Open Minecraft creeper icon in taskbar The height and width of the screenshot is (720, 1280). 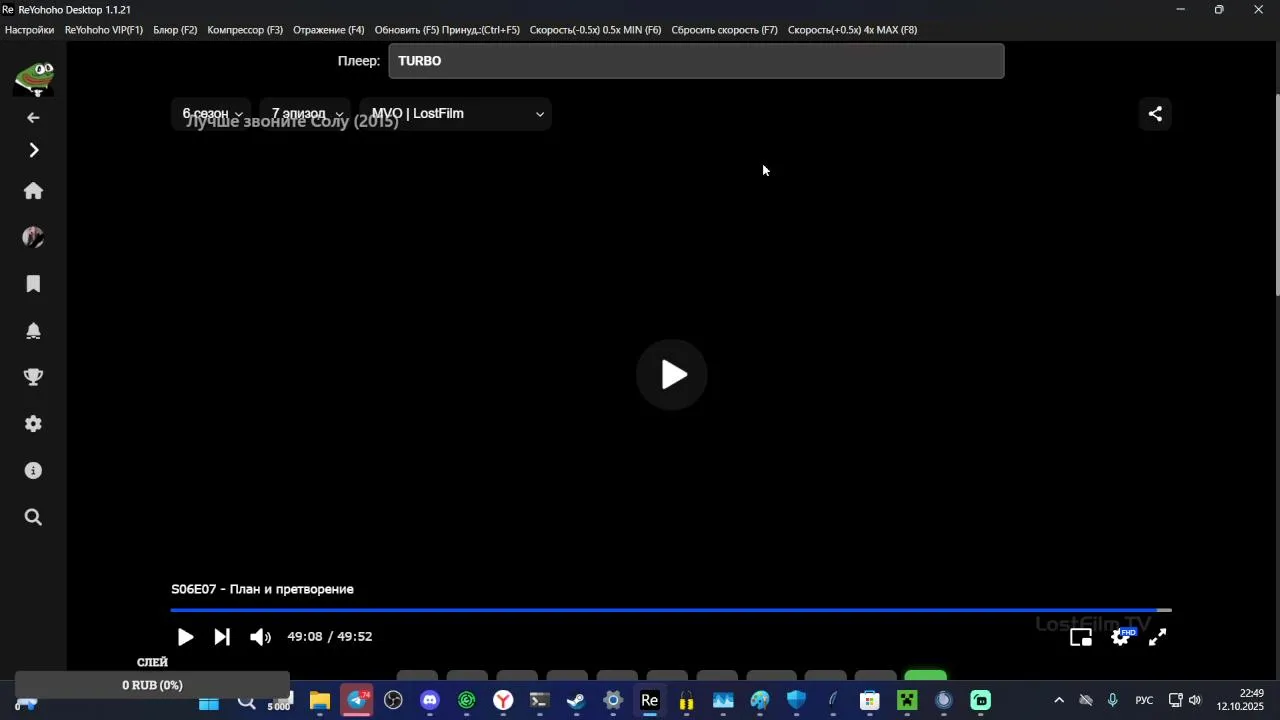coord(907,702)
